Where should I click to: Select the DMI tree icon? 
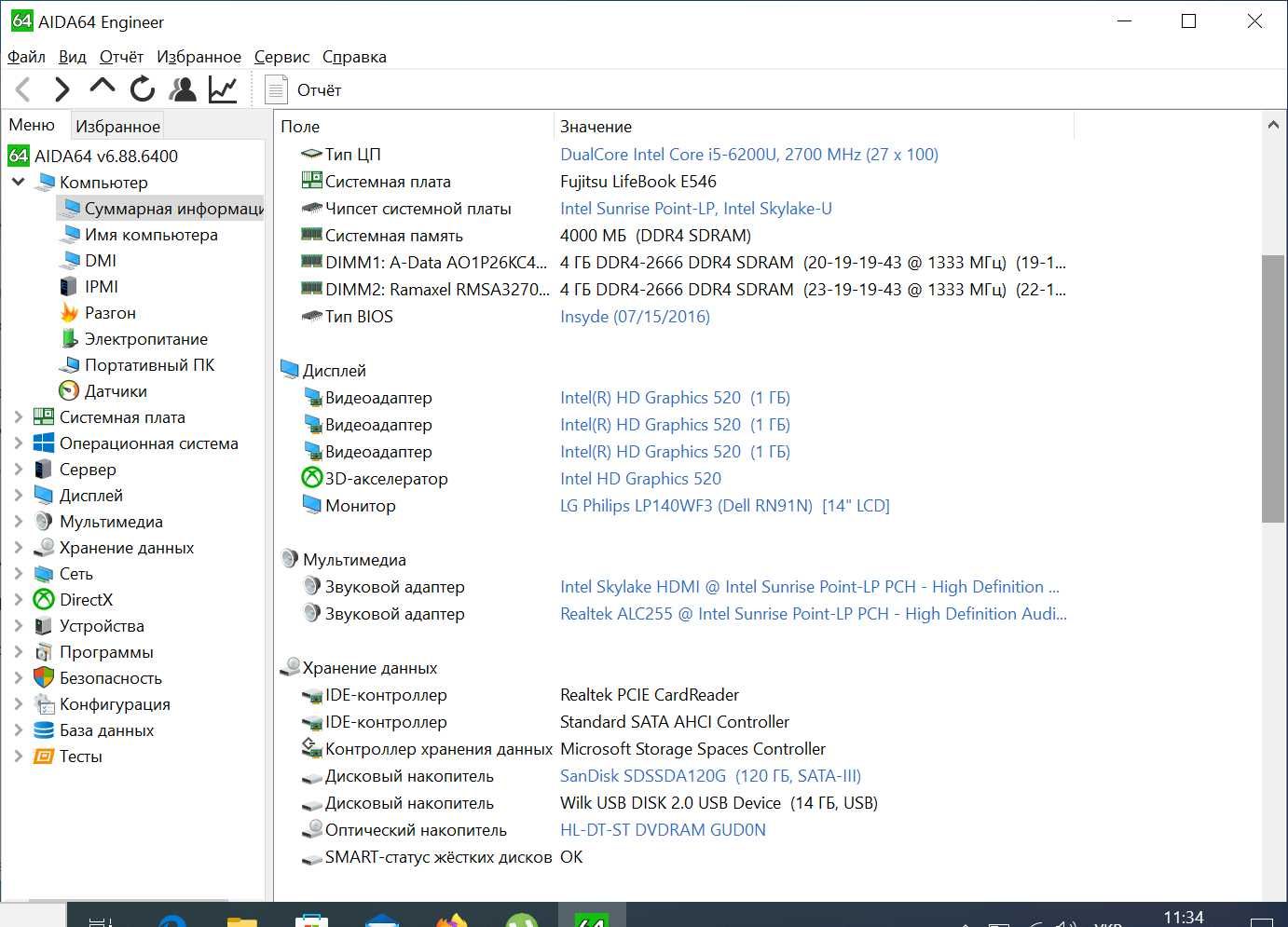point(69,261)
